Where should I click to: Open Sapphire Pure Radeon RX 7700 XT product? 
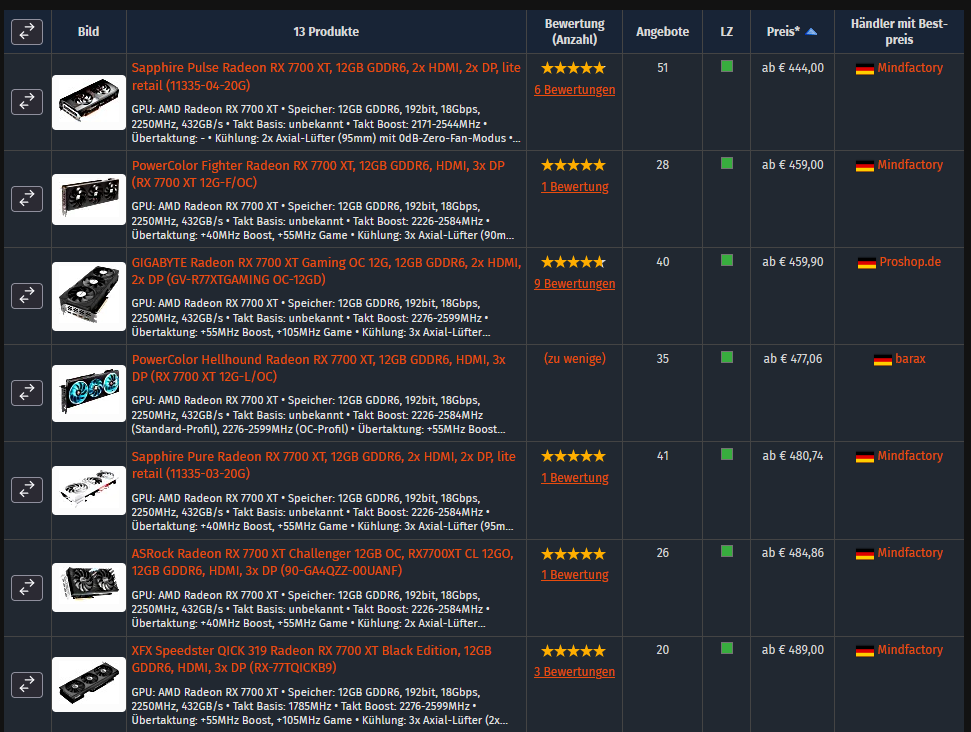click(x=323, y=465)
